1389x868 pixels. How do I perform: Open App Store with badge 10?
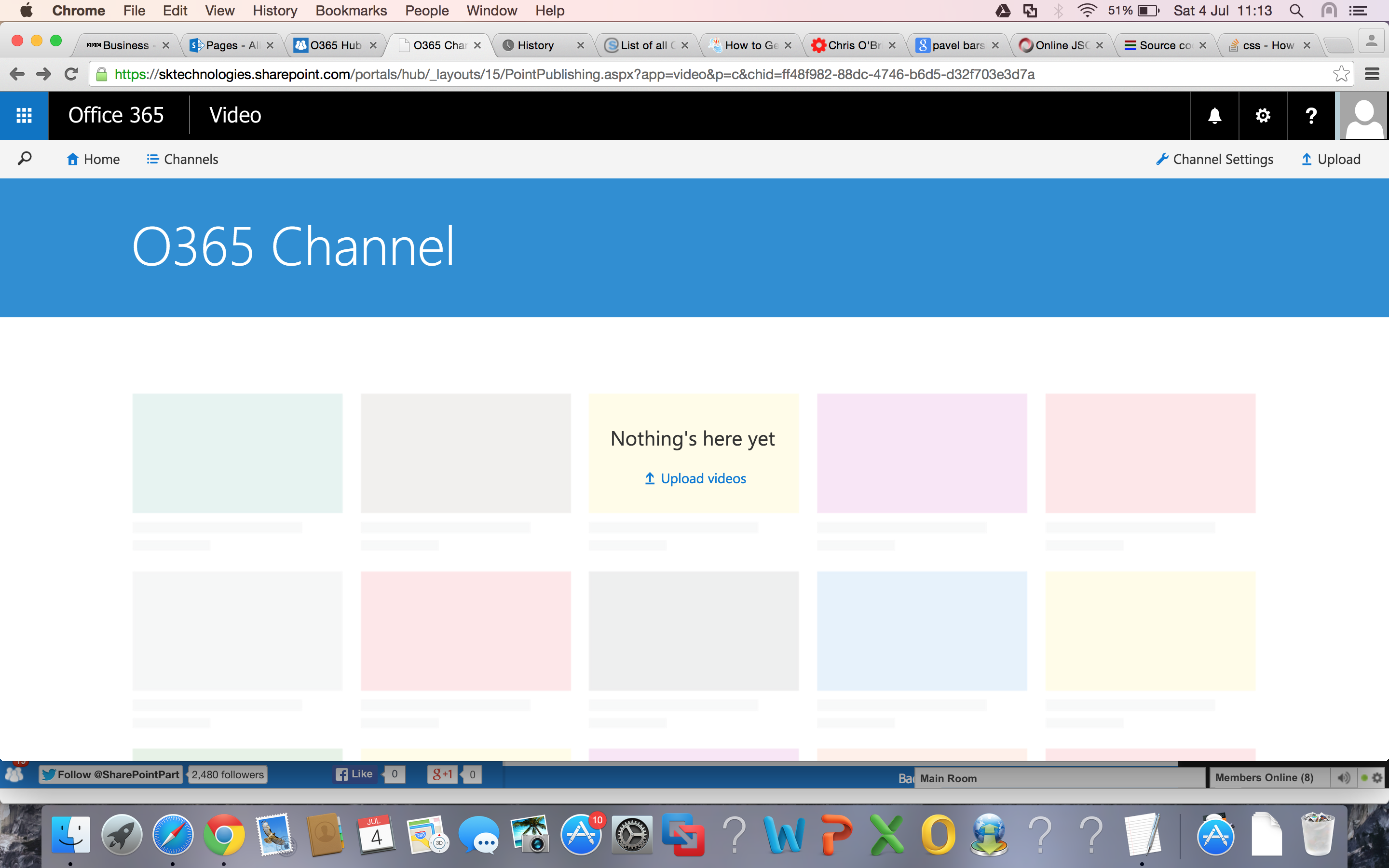tap(581, 835)
